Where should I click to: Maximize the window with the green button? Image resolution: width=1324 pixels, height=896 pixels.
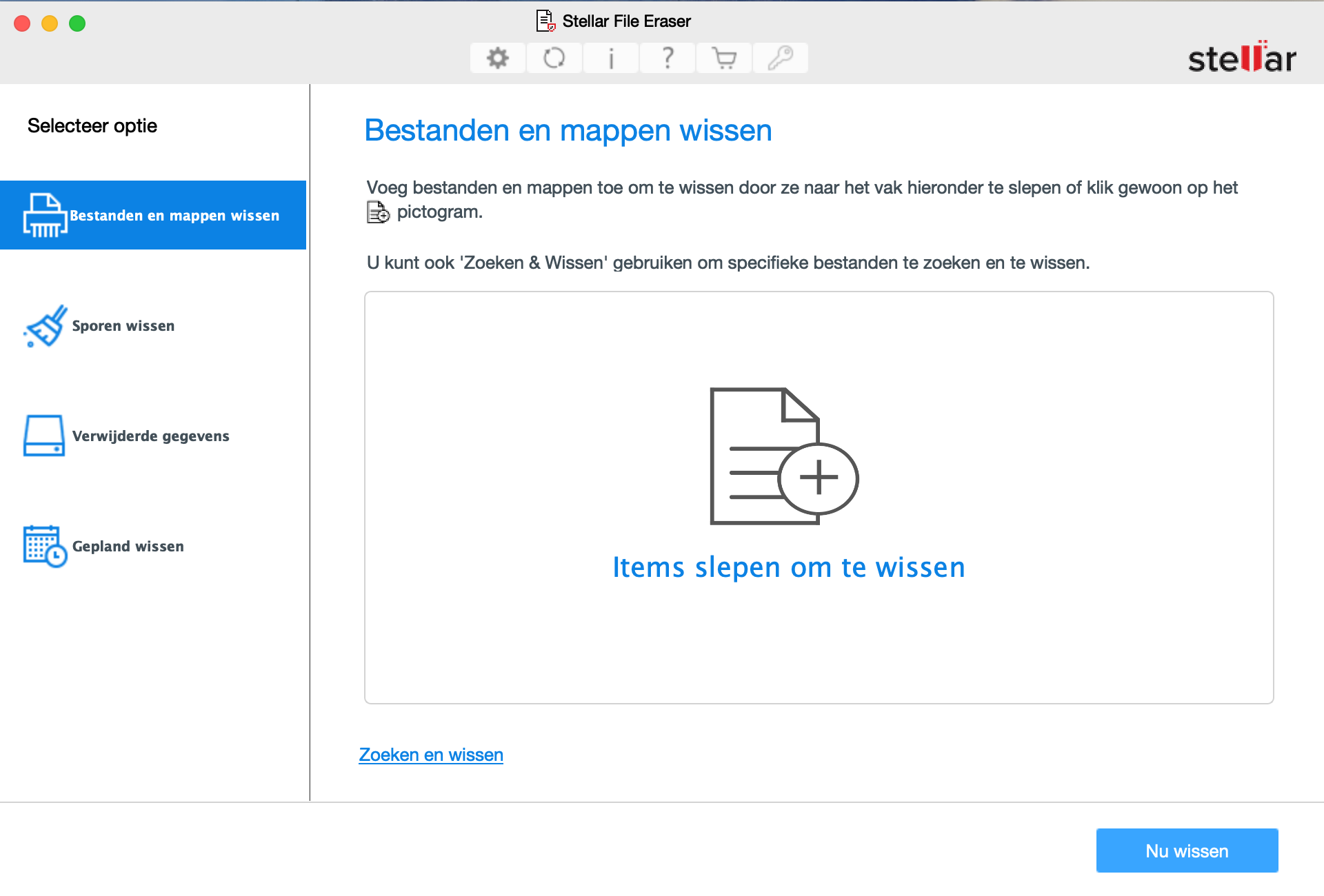coord(77,23)
